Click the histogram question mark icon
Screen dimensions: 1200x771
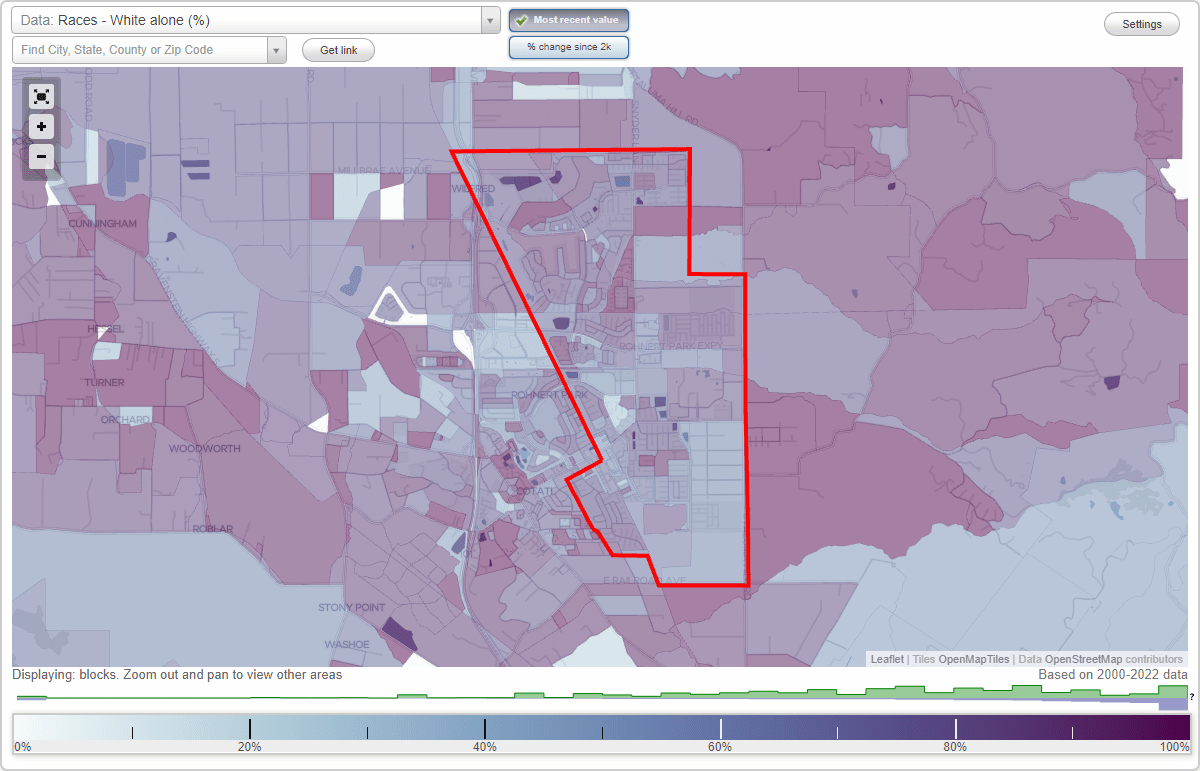pos(1192,697)
